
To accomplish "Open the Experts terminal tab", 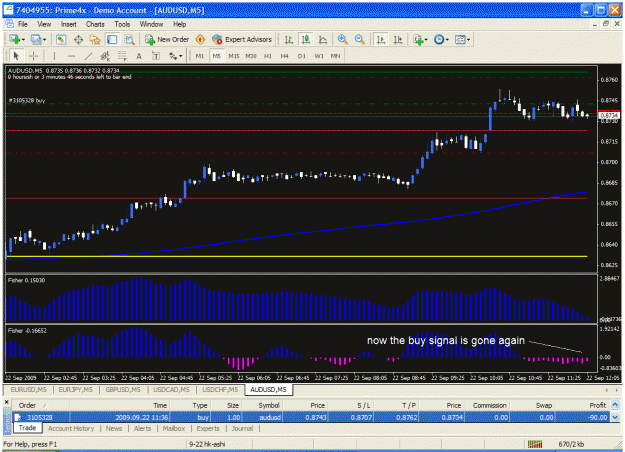I will click(x=208, y=428).
